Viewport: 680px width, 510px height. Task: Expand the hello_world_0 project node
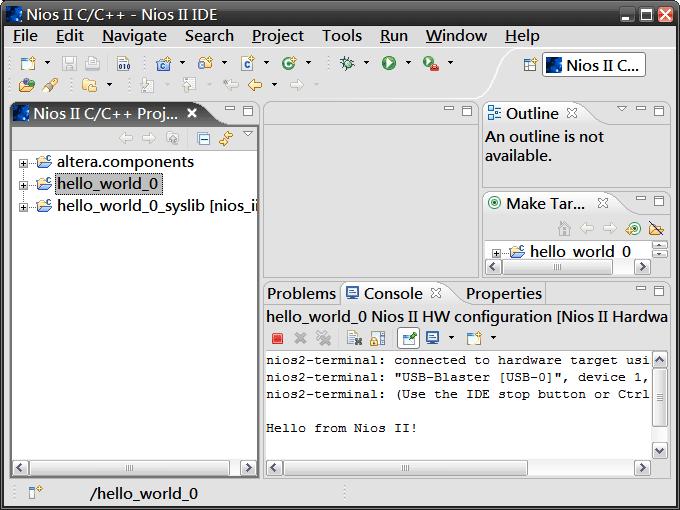pyautogui.click(x=23, y=185)
